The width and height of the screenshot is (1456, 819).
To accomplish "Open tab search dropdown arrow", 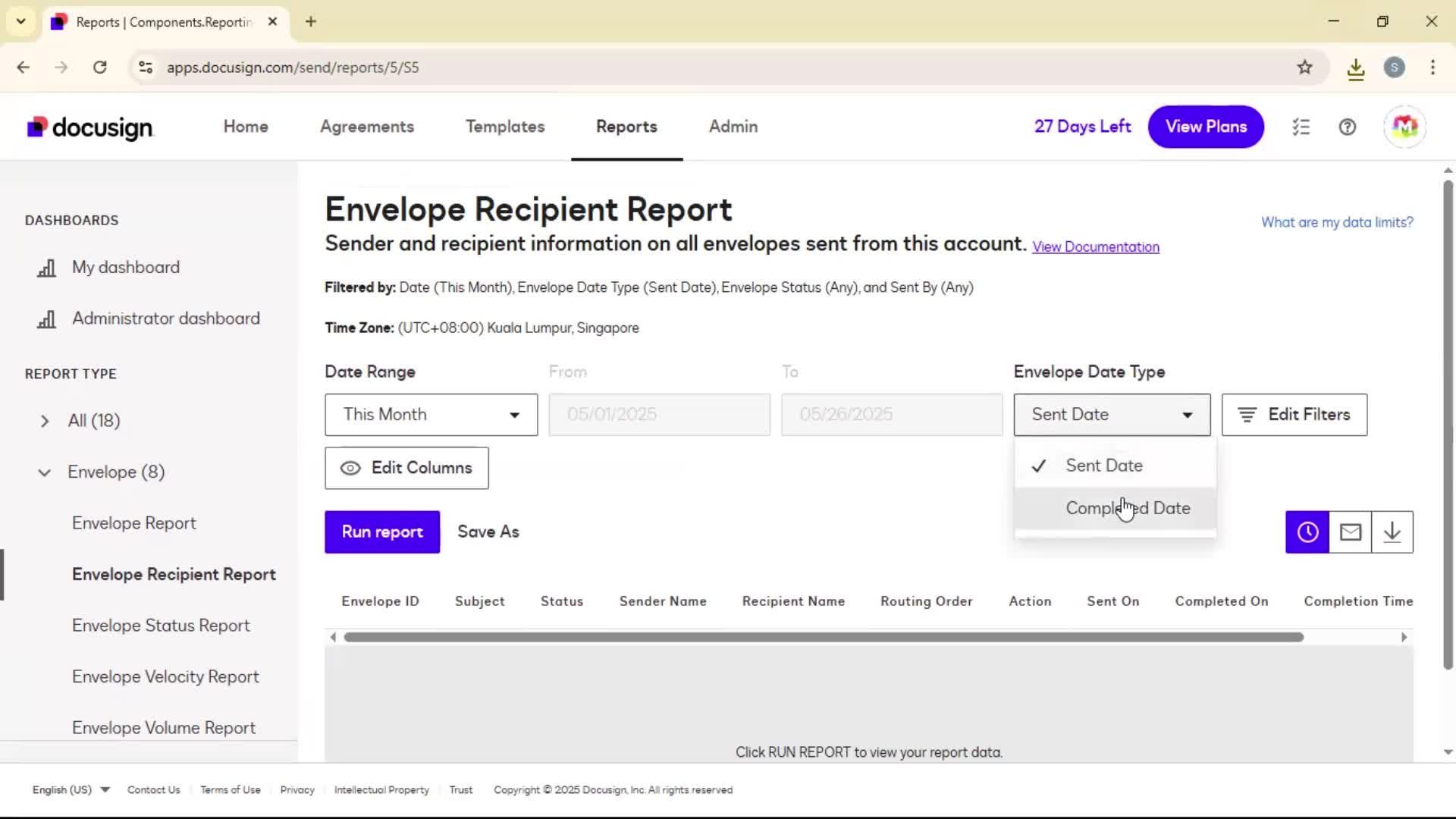I will 21,21.
